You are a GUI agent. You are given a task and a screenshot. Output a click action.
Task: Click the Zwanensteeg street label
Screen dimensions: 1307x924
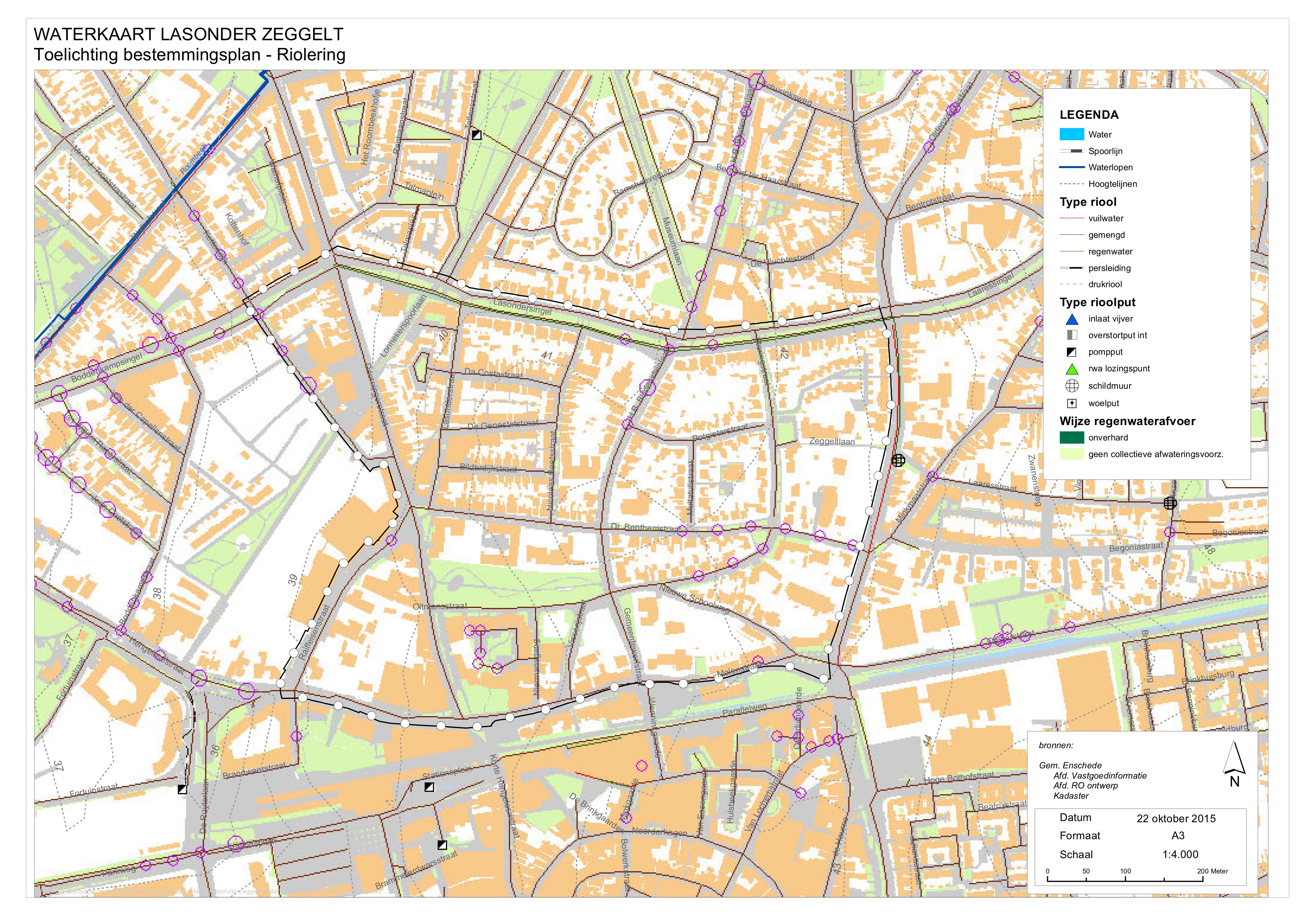click(x=1034, y=480)
